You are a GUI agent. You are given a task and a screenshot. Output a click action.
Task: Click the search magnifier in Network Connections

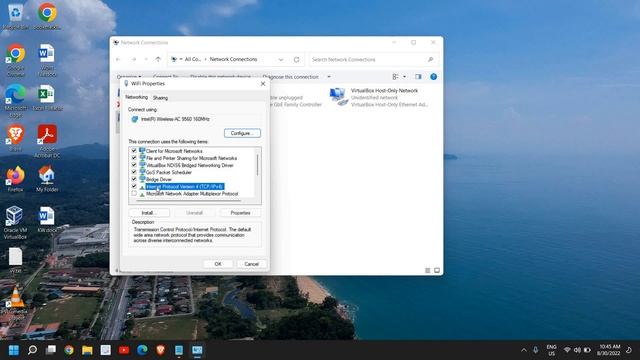tap(430, 60)
